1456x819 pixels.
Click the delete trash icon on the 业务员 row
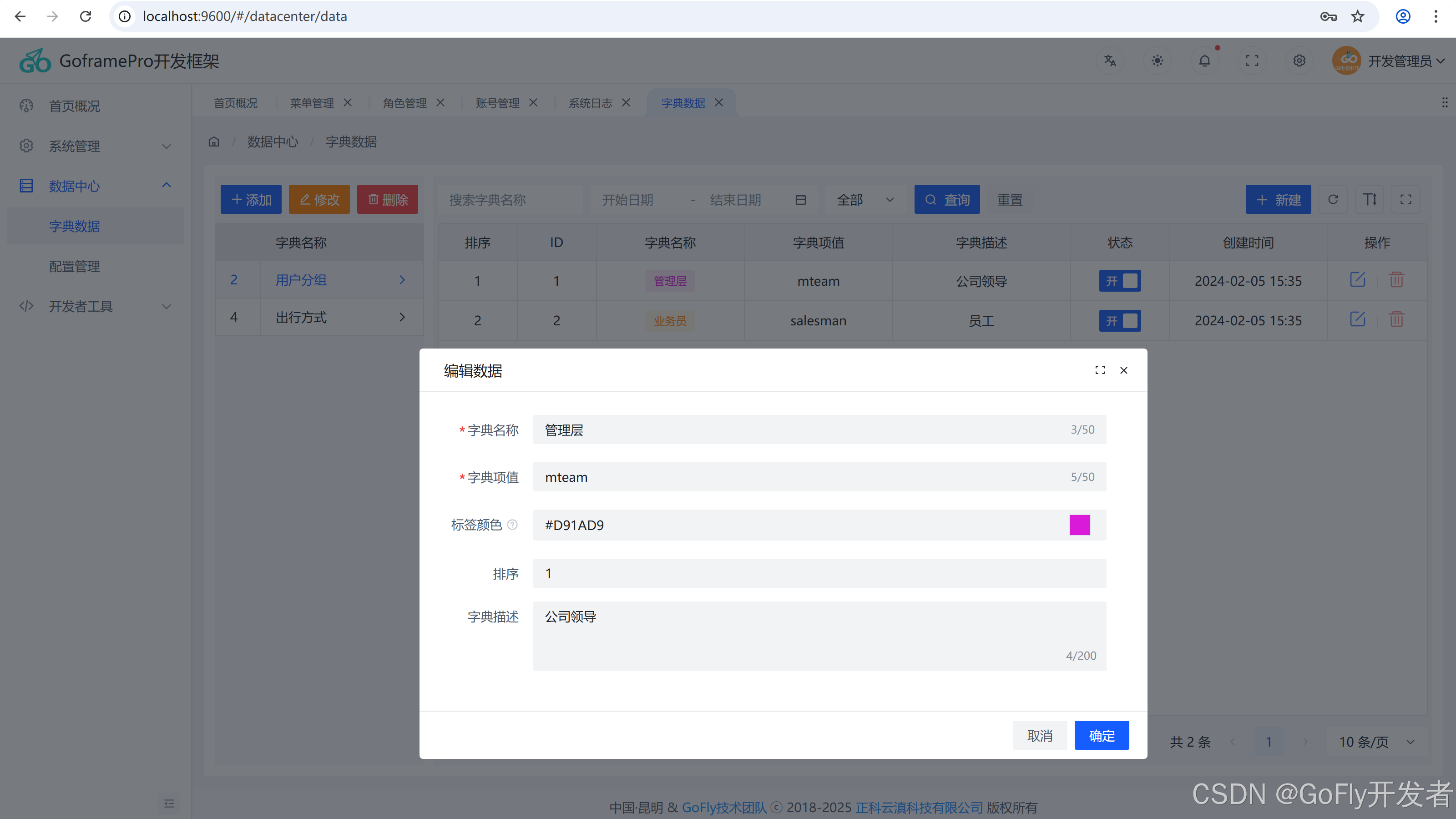coord(1397,319)
